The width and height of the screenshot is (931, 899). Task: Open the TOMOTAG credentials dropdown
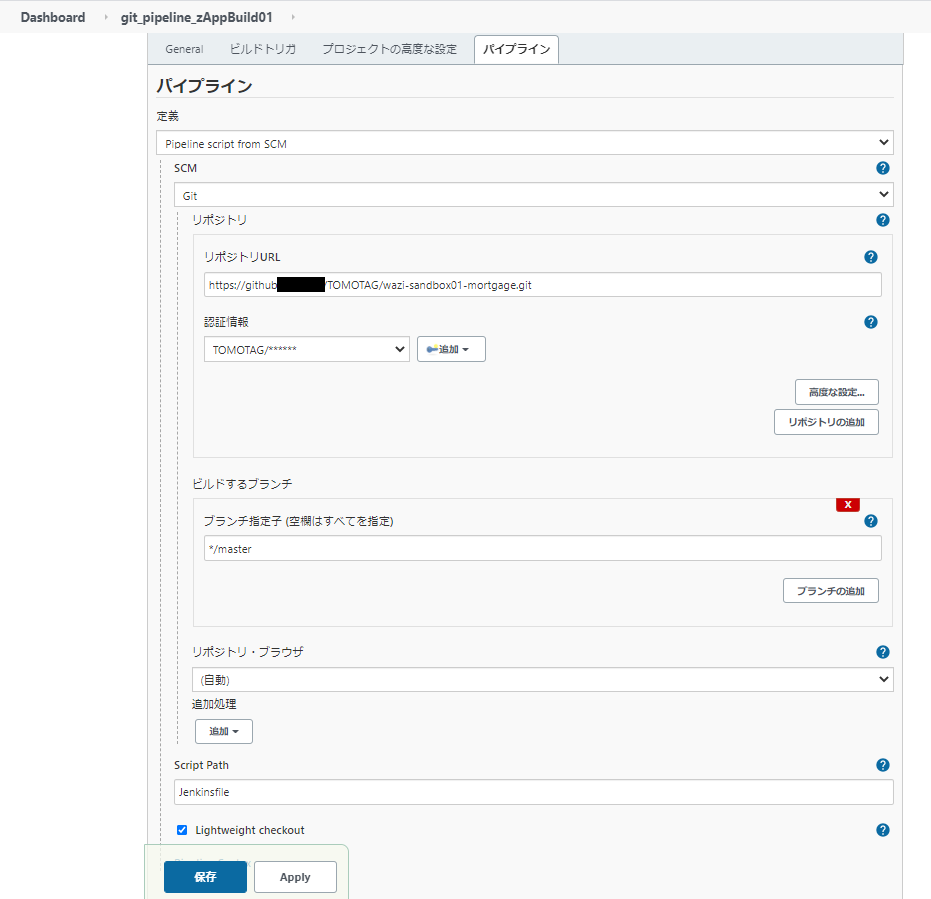coord(306,349)
